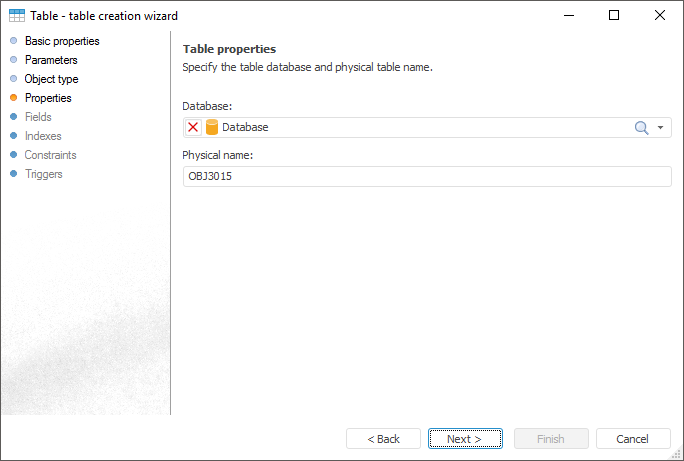
Task: Click the Finish button
Action: 550,439
